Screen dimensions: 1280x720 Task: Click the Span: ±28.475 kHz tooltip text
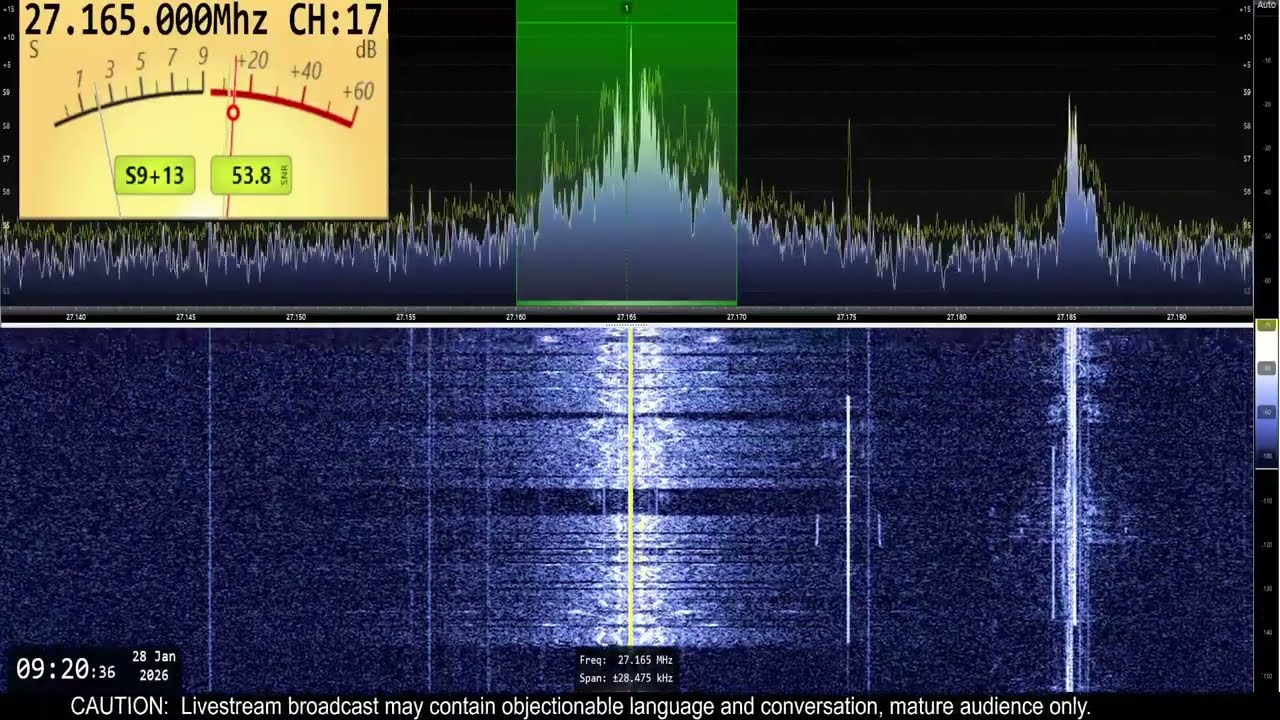[626, 678]
